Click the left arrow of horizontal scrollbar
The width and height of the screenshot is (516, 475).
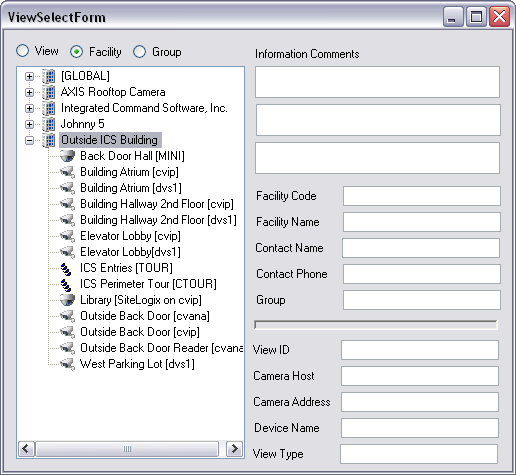click(x=26, y=449)
